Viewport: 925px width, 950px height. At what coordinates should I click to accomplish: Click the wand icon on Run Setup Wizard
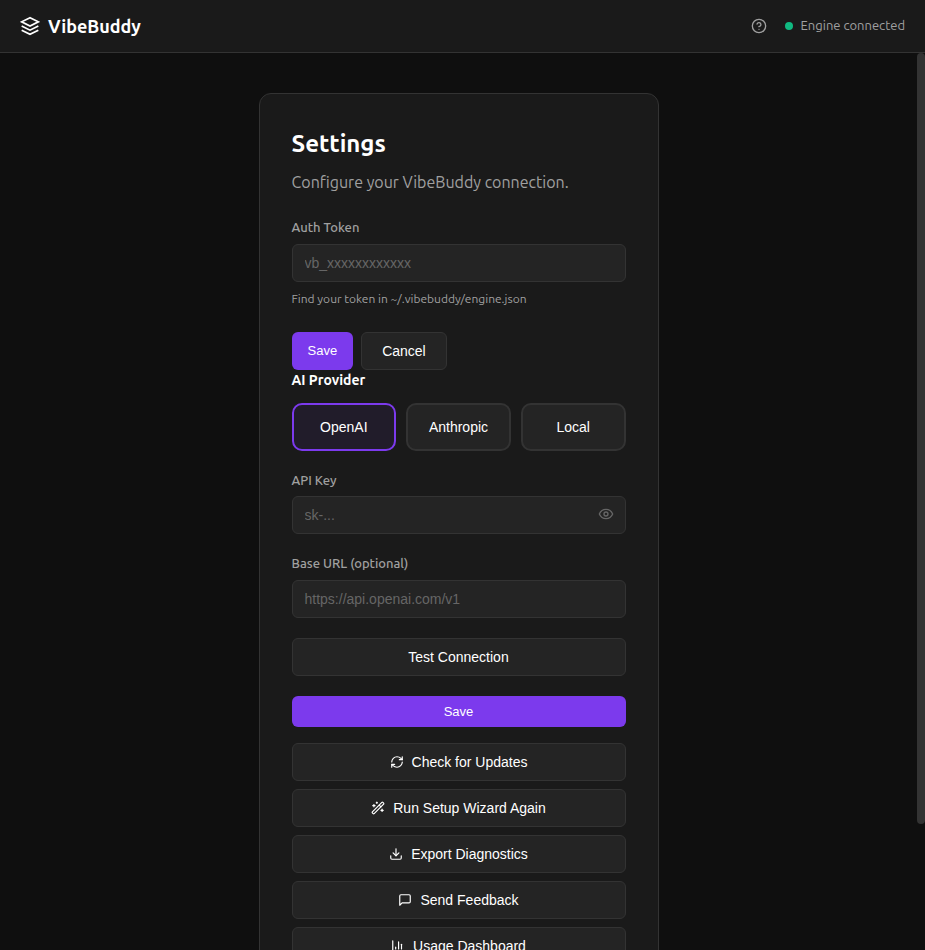tap(377, 808)
